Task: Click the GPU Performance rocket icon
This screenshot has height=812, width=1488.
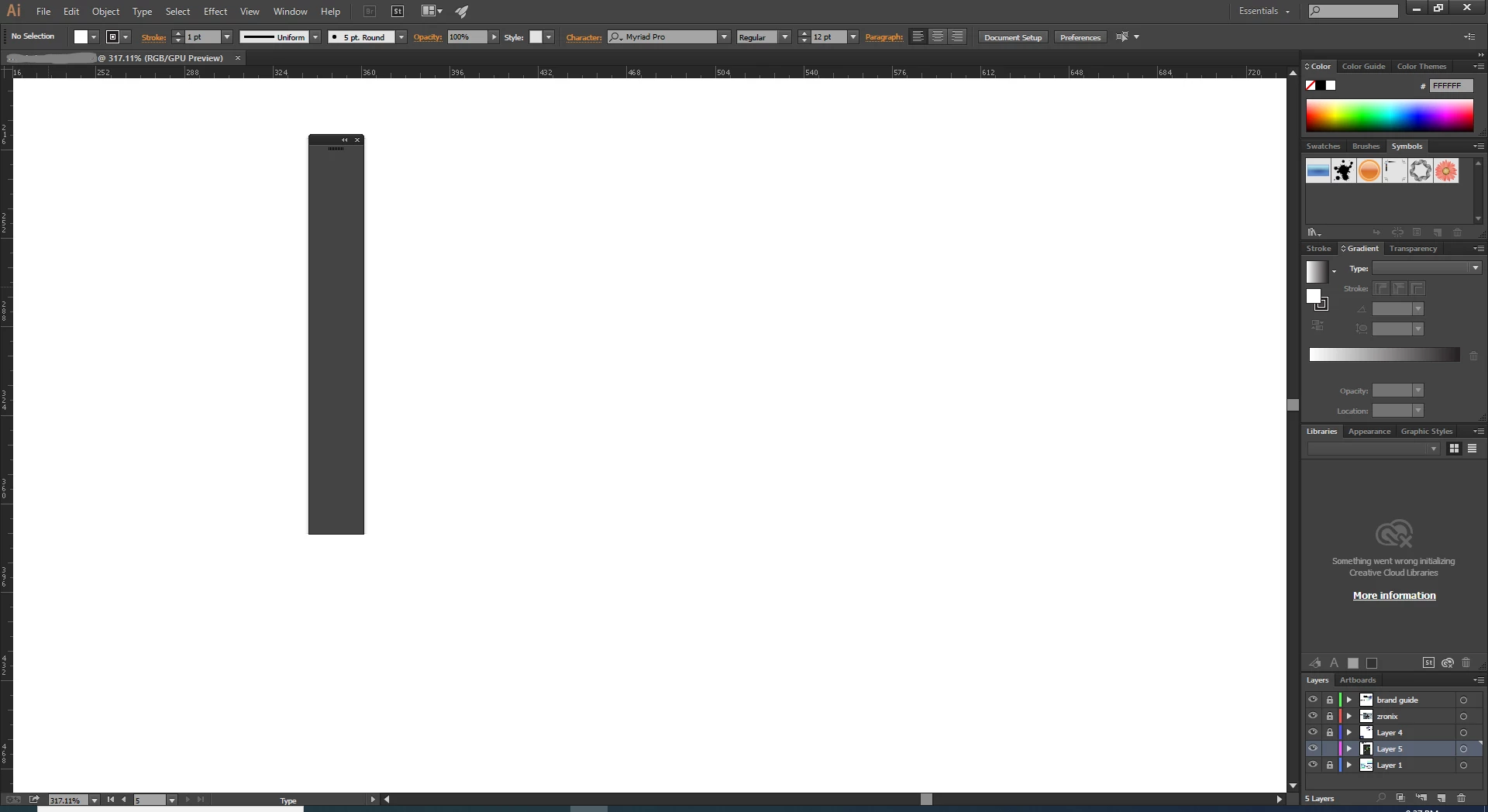Action: coord(462,12)
